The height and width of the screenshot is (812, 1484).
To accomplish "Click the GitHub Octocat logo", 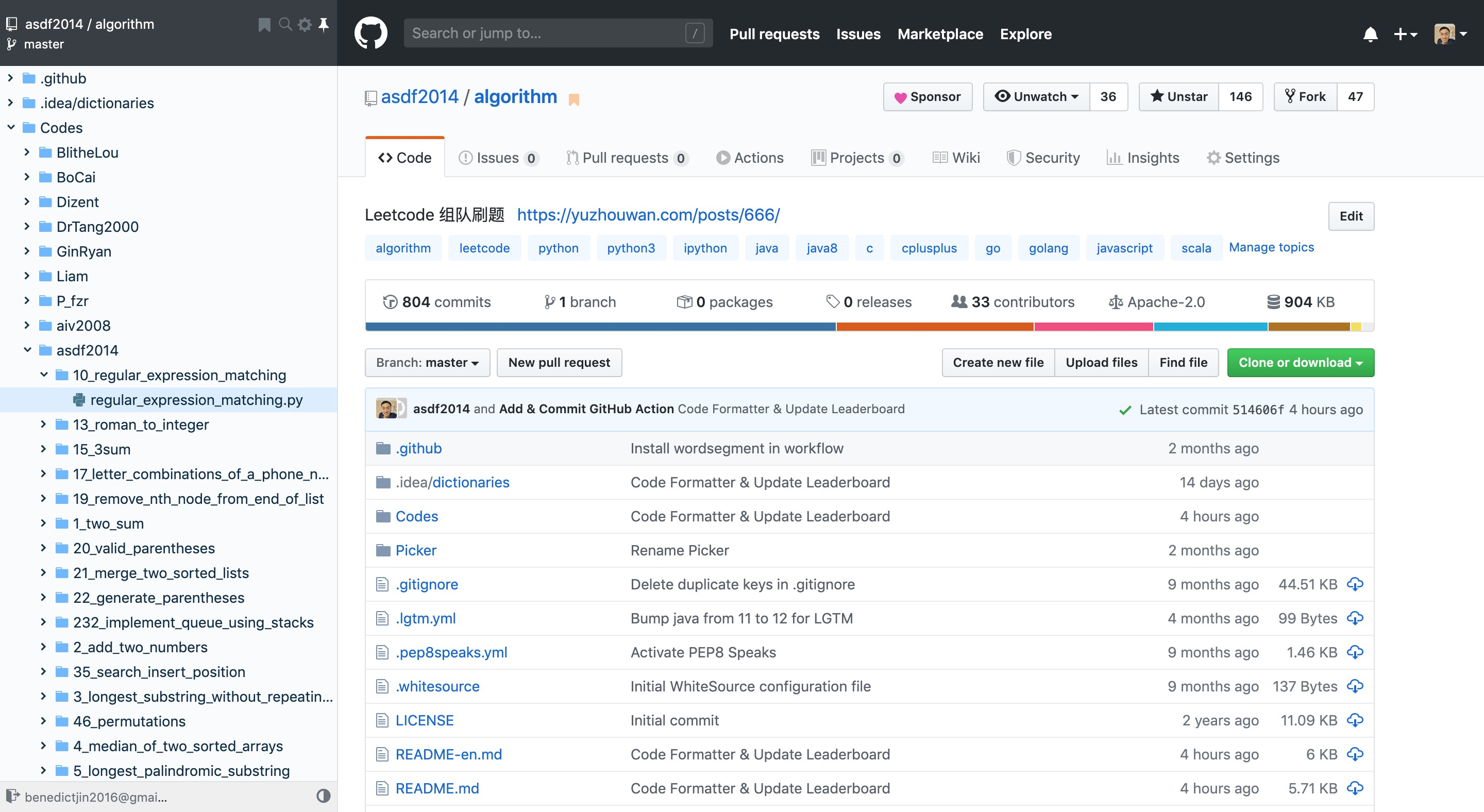I will click(x=370, y=33).
